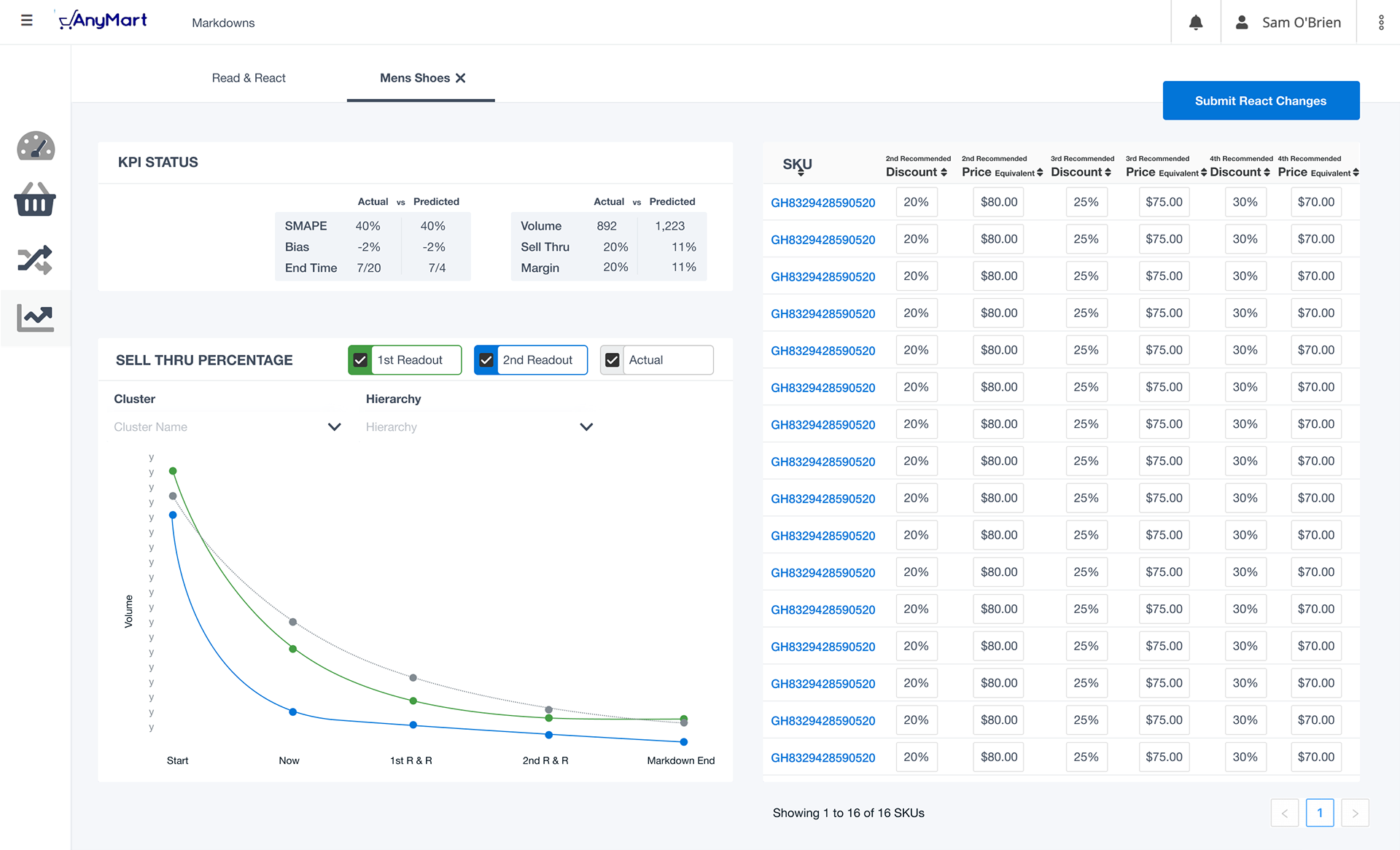Open the first SKU link GH8329428590520
Viewport: 1400px width, 850px height.
click(822, 203)
